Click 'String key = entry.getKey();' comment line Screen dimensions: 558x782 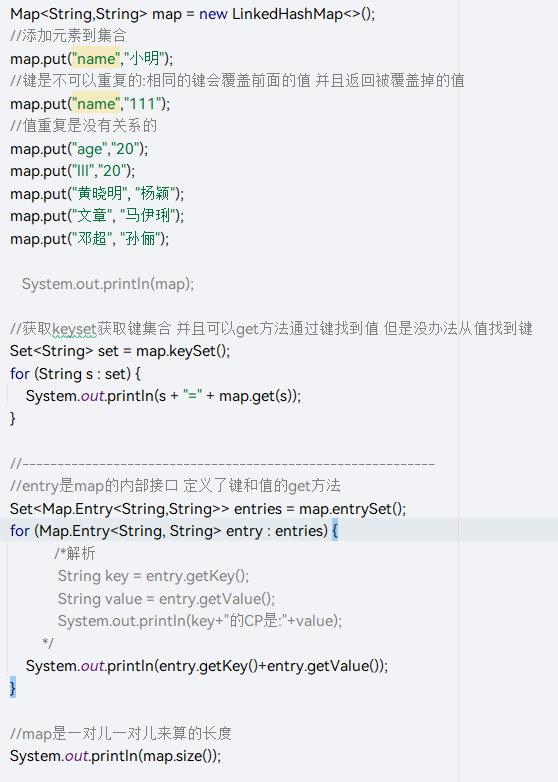tap(154, 576)
